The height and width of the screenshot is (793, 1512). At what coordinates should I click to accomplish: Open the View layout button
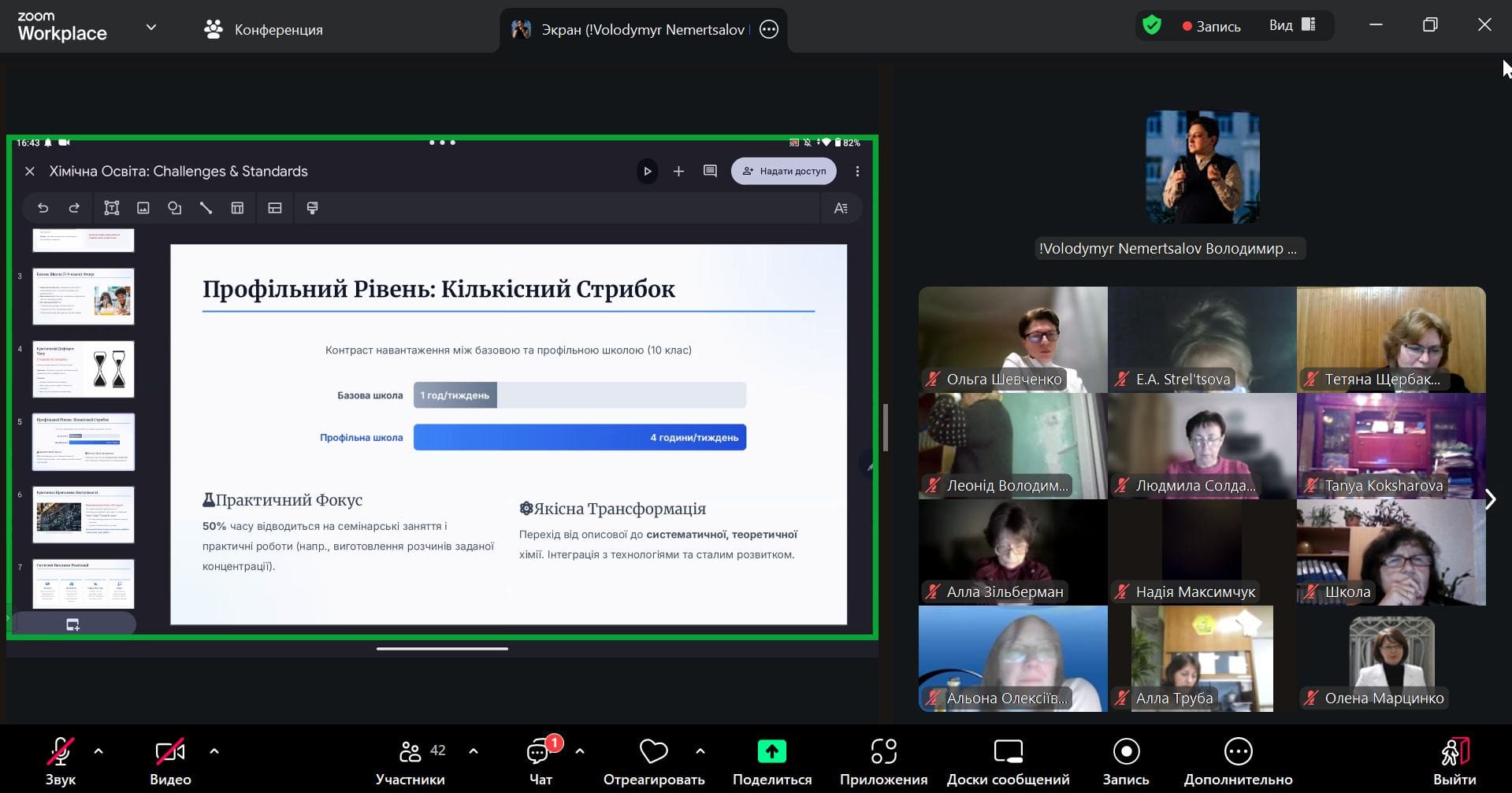pos(1292,26)
